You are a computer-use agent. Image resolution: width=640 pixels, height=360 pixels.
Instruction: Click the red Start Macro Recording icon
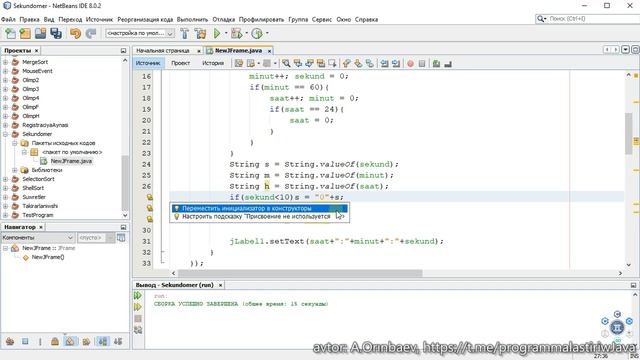410,63
